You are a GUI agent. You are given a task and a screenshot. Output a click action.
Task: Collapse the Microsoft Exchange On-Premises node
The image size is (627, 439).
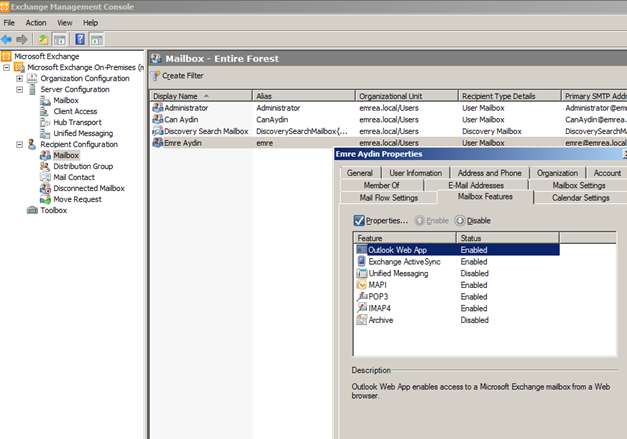click(x=6, y=67)
